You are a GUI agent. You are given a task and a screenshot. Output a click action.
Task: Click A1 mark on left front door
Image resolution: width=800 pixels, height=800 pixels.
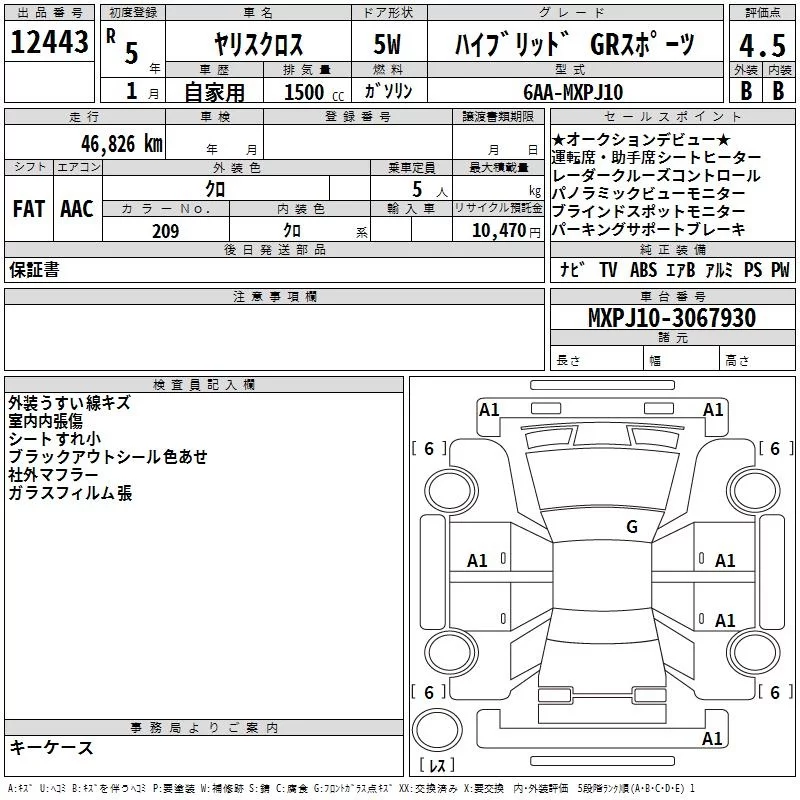pyautogui.click(x=478, y=561)
